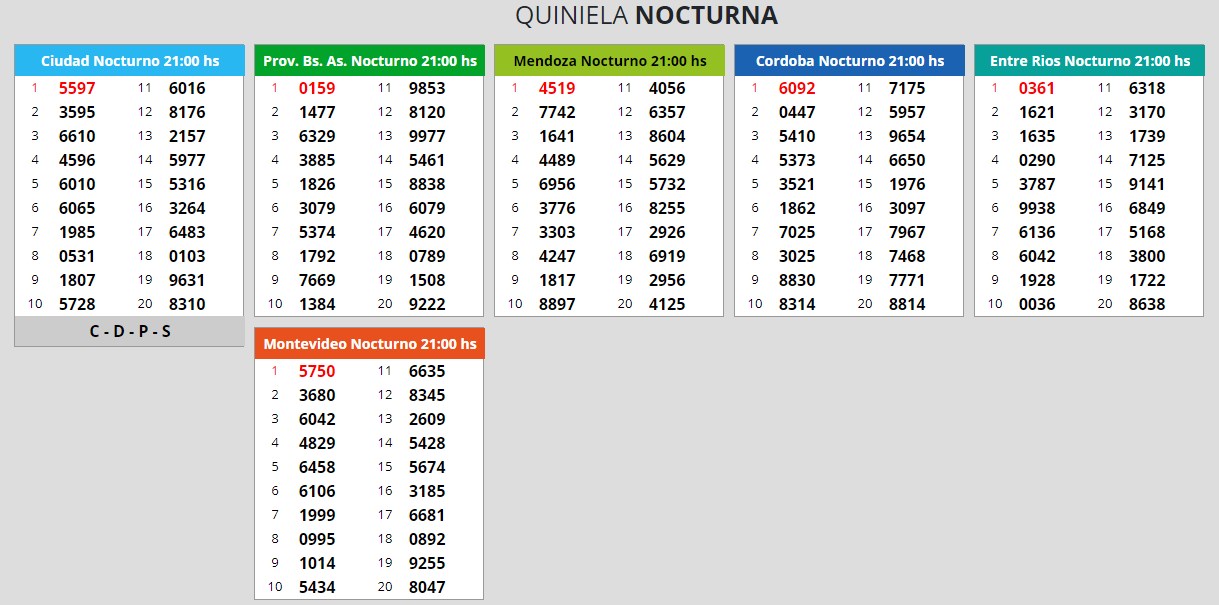Click Ciudad's red first prize number 5597
The image size is (1219, 605).
pos(77,88)
